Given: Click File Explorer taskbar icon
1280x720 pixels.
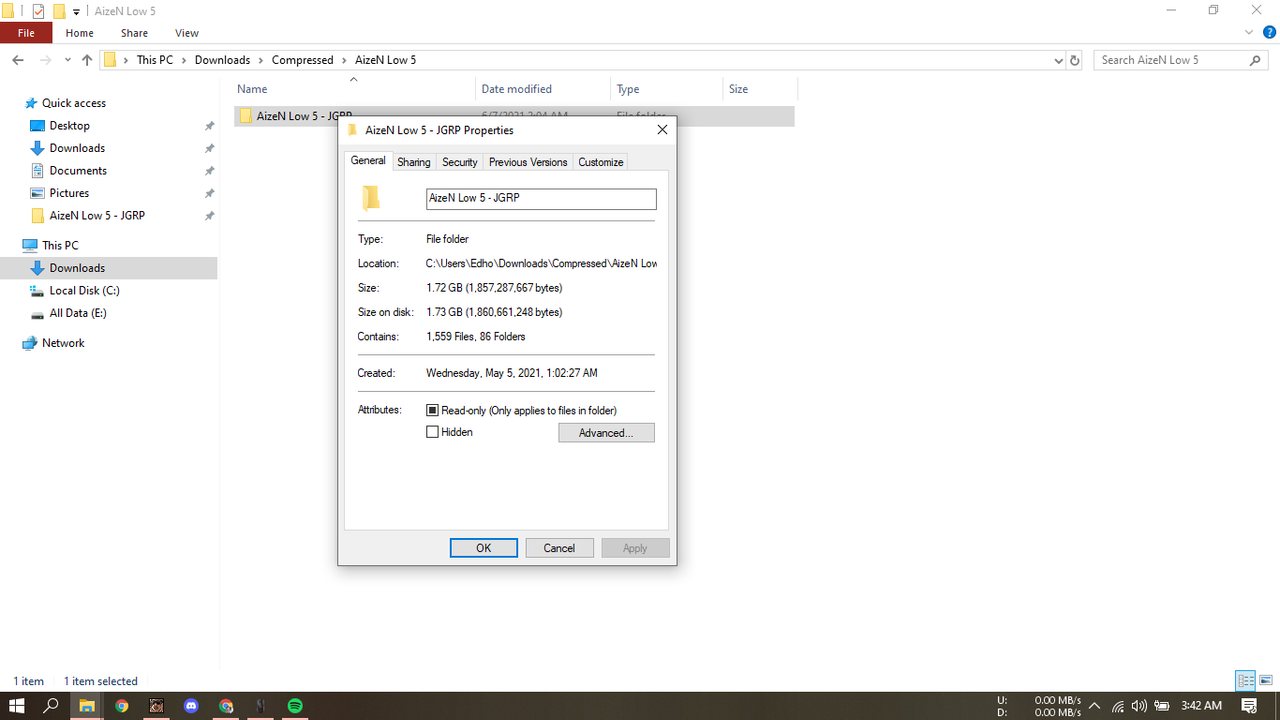Looking at the screenshot, I should coord(87,706).
